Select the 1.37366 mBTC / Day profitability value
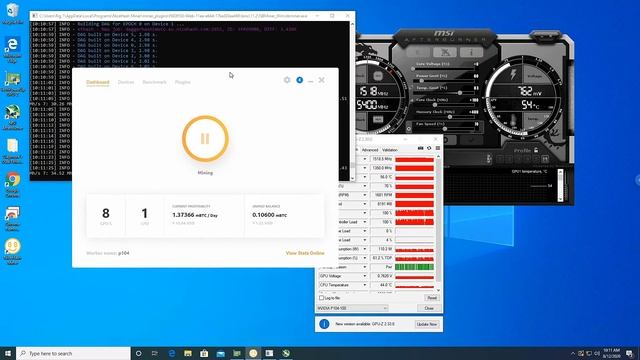 [x=195, y=215]
